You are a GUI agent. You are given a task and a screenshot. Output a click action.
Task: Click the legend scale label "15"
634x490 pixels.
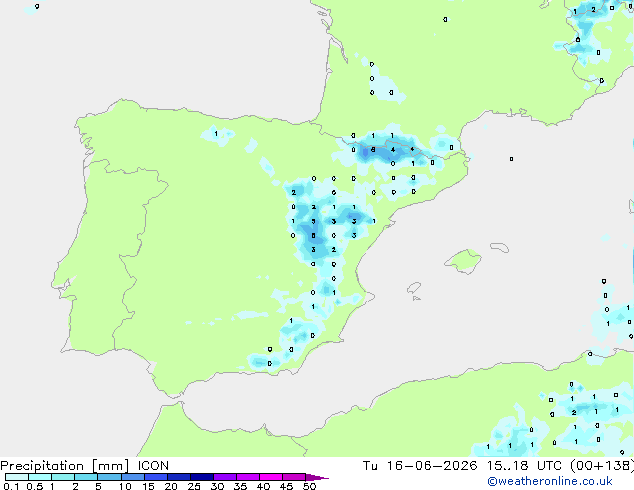[x=148, y=486]
